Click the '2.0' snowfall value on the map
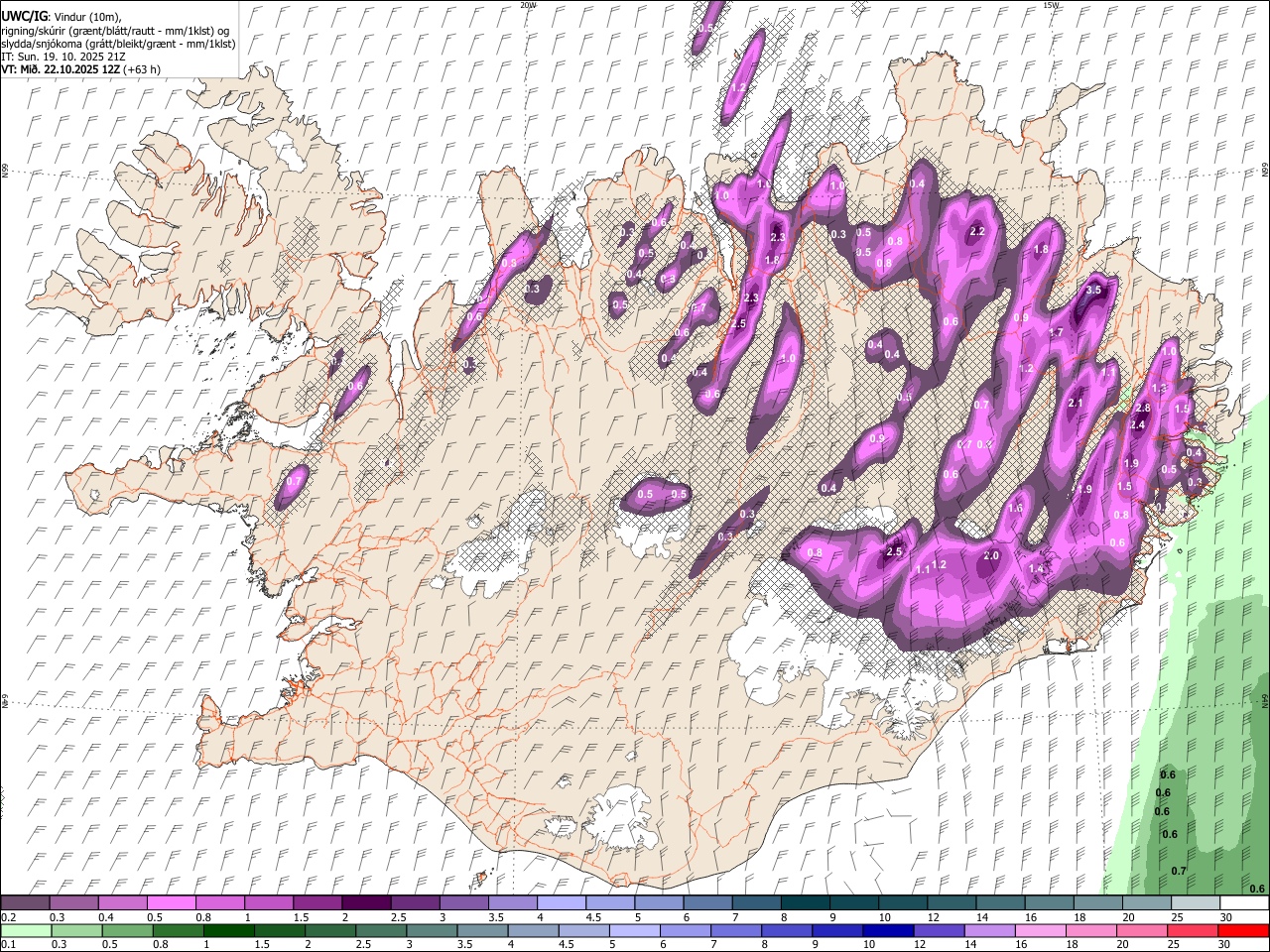 (x=991, y=556)
